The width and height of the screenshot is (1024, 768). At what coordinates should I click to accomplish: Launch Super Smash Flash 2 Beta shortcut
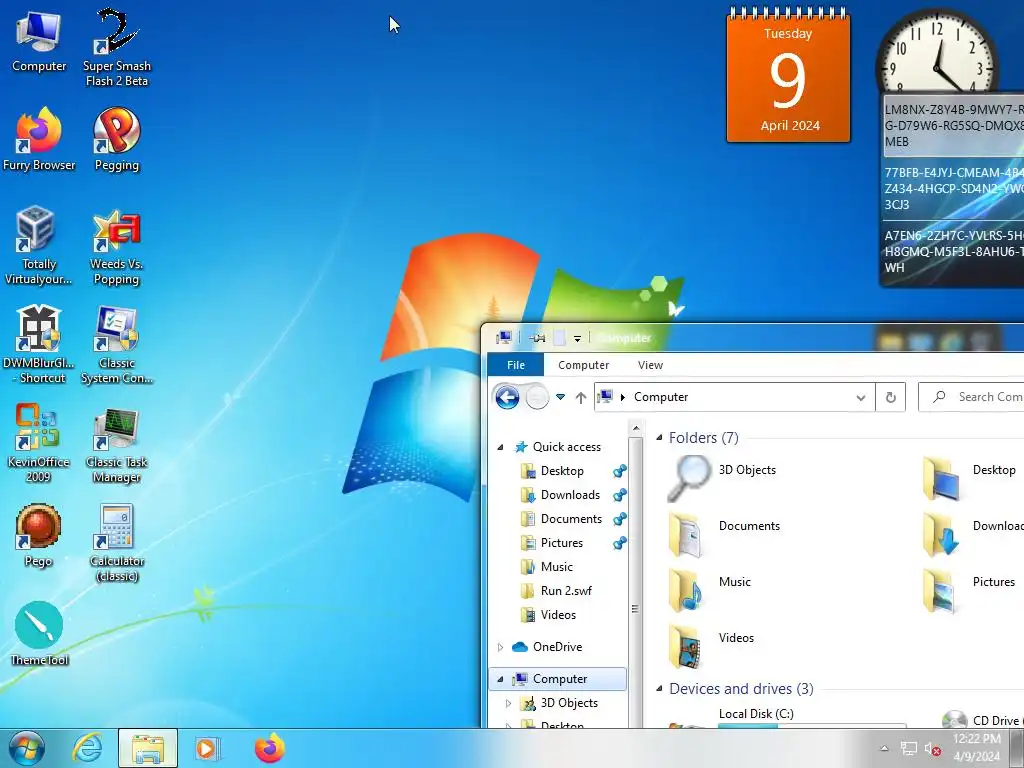[x=117, y=48]
